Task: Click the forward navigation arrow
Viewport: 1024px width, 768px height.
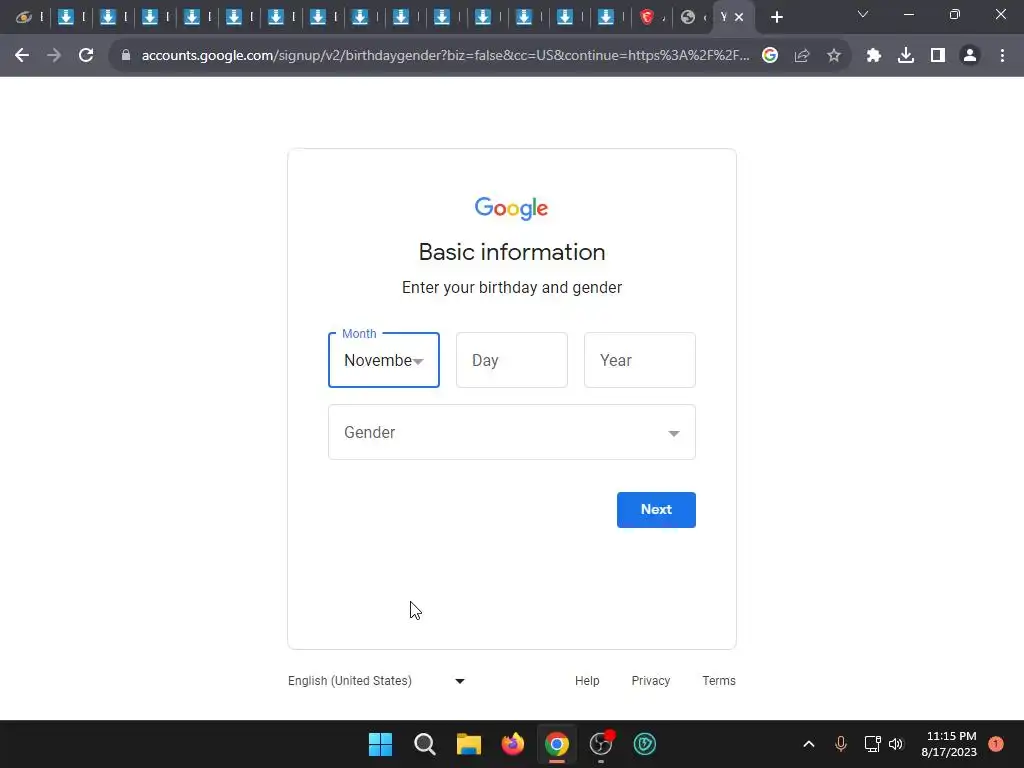Action: [x=54, y=56]
